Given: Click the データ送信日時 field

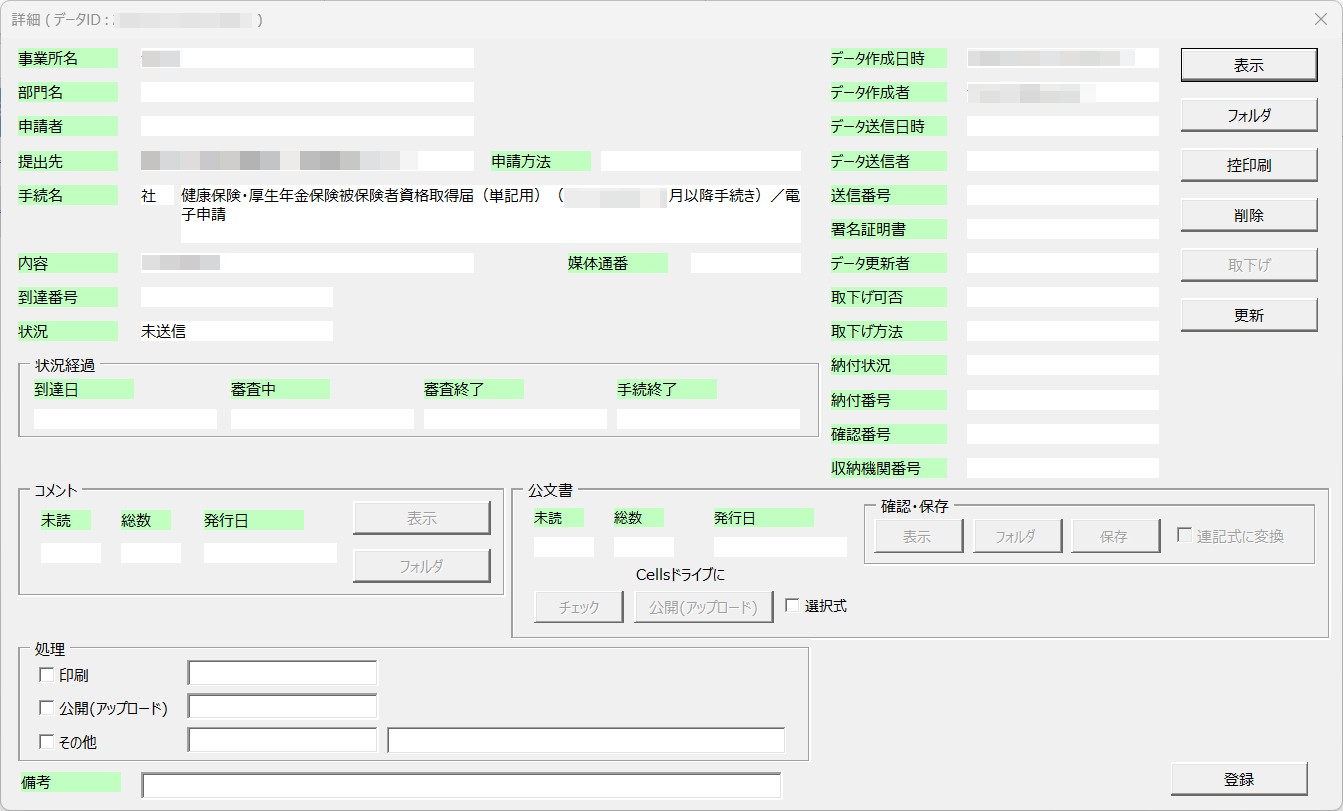Looking at the screenshot, I should (1063, 127).
